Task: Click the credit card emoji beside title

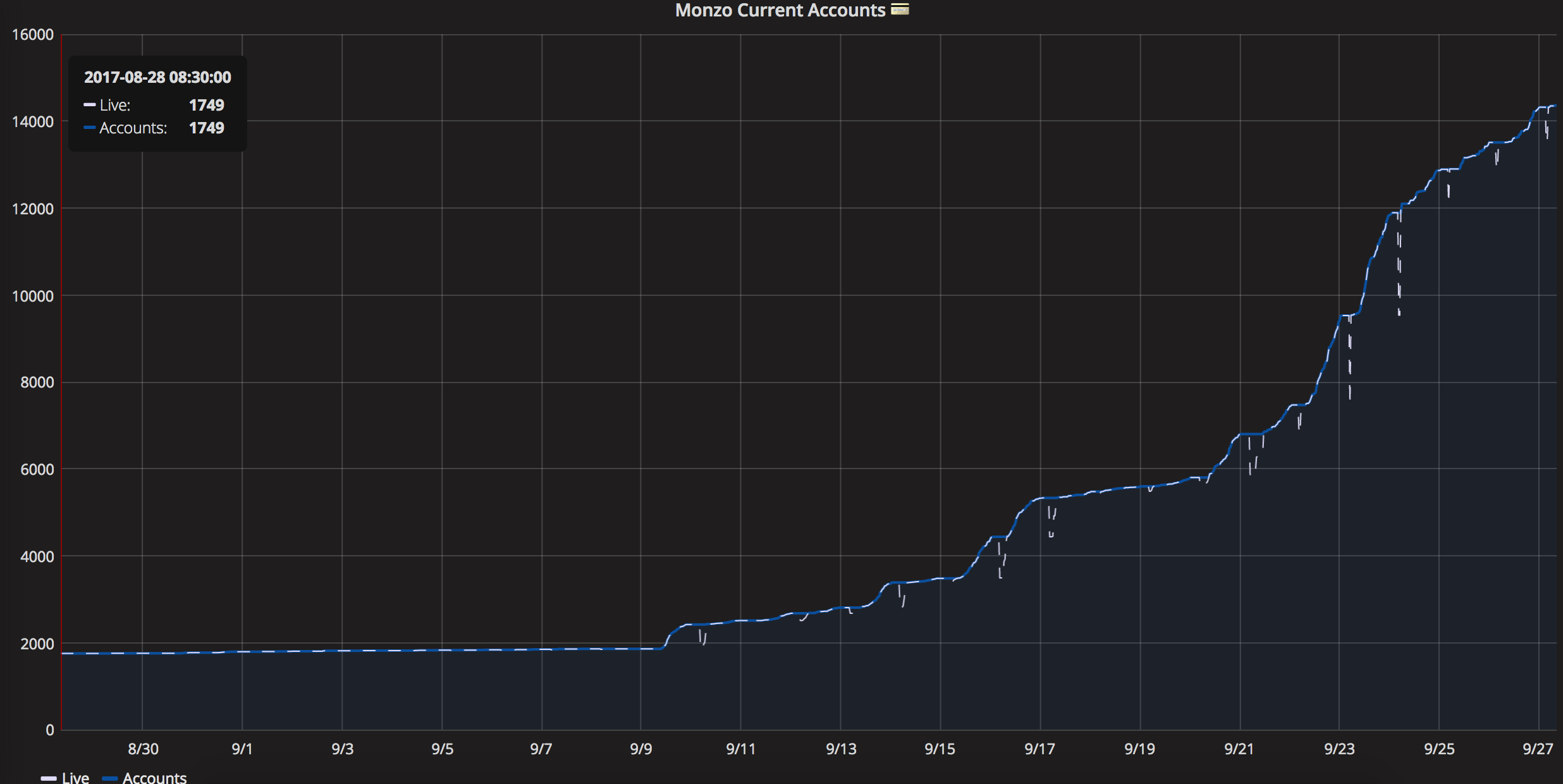Action: pyautogui.click(x=900, y=9)
